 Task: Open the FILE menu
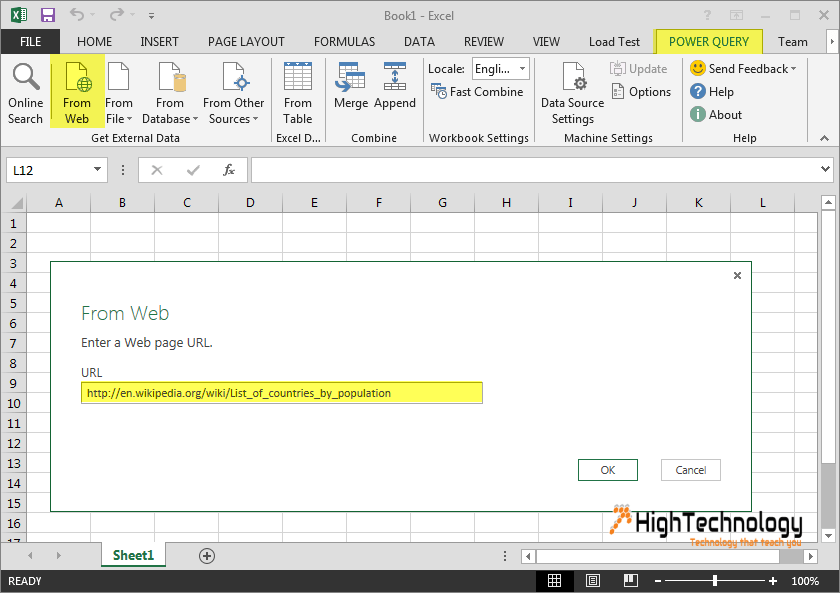(x=30, y=42)
